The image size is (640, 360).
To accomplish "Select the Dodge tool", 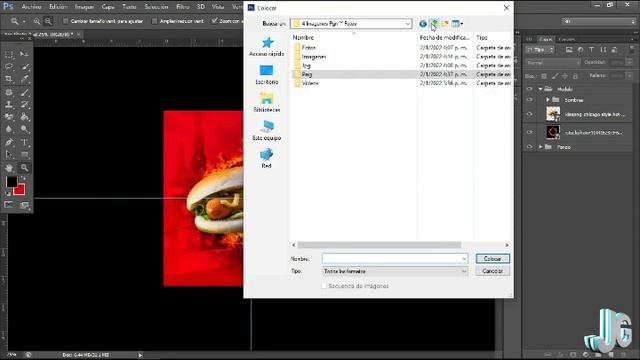I will [24, 129].
